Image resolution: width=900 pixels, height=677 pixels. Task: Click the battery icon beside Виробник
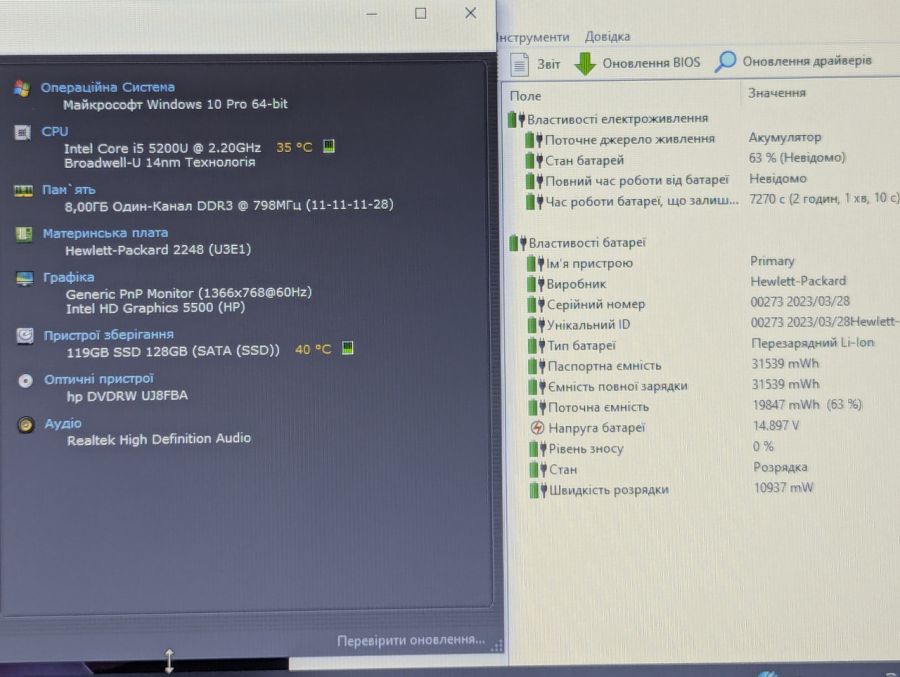click(536, 284)
